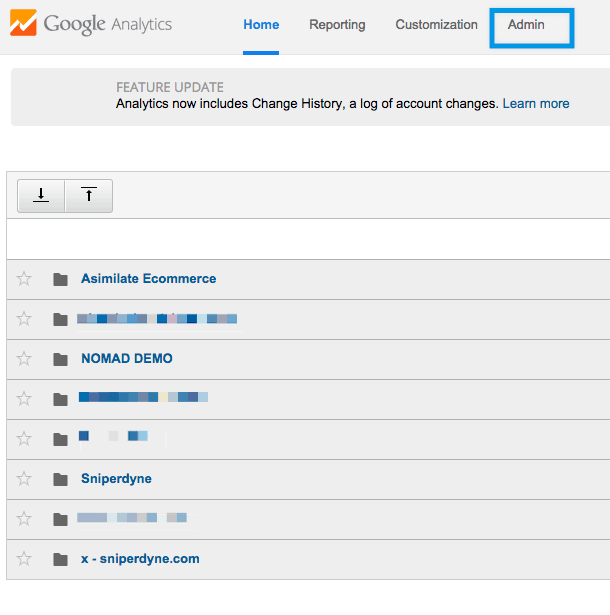The width and height of the screenshot is (610, 615).
Task: Open the NOMAD DEMO account link
Action: tap(127, 358)
